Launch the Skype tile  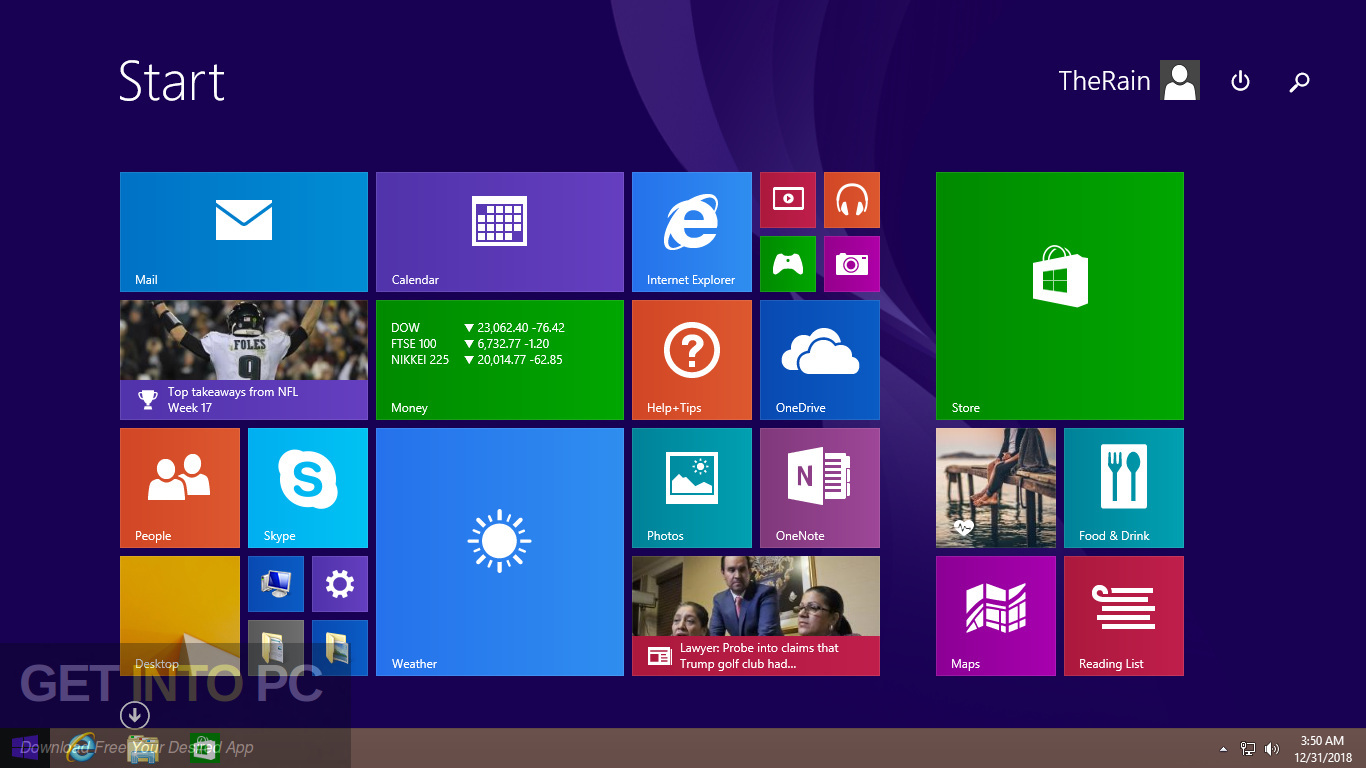[308, 488]
